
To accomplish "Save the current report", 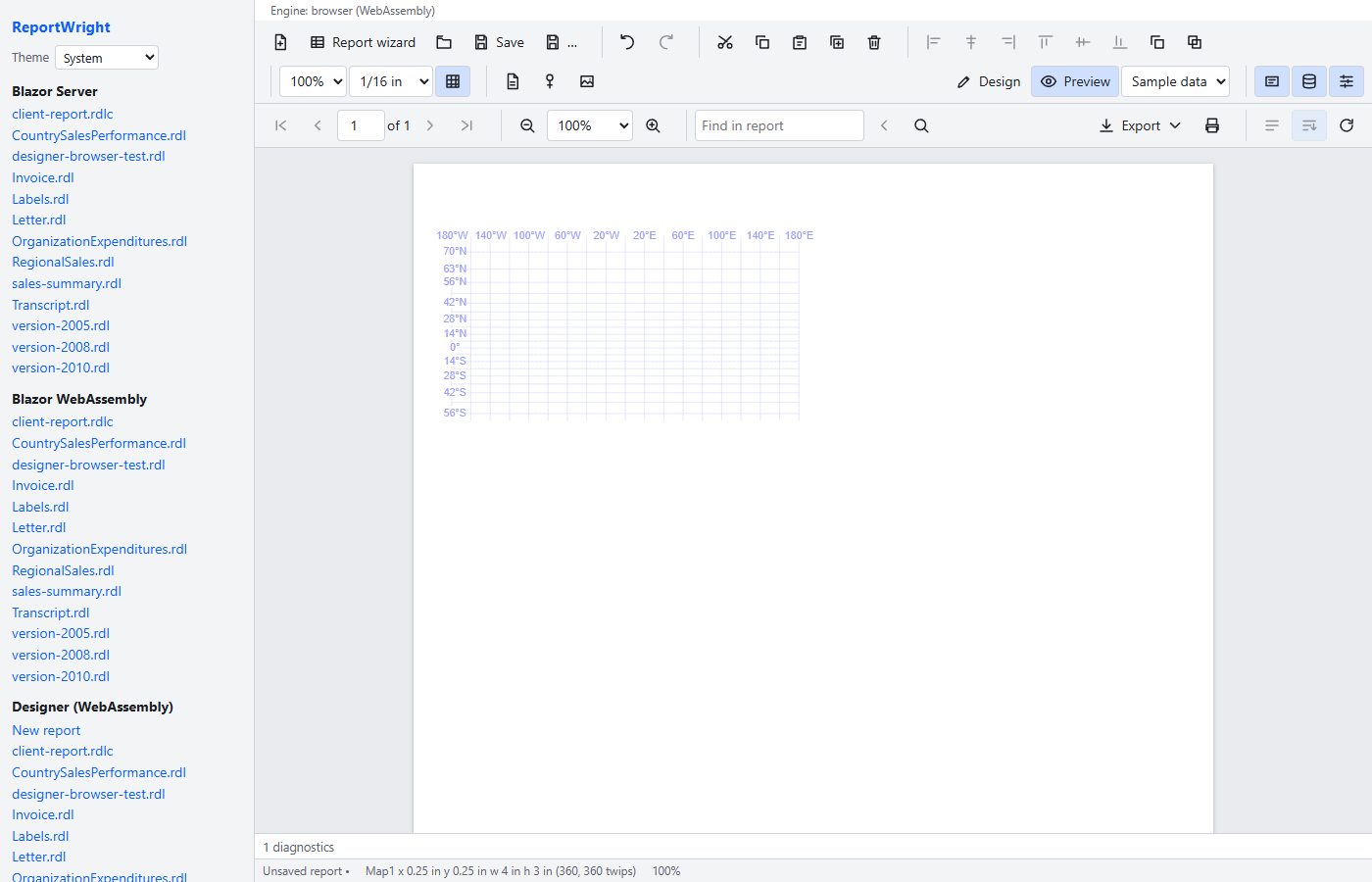I will pos(499,42).
